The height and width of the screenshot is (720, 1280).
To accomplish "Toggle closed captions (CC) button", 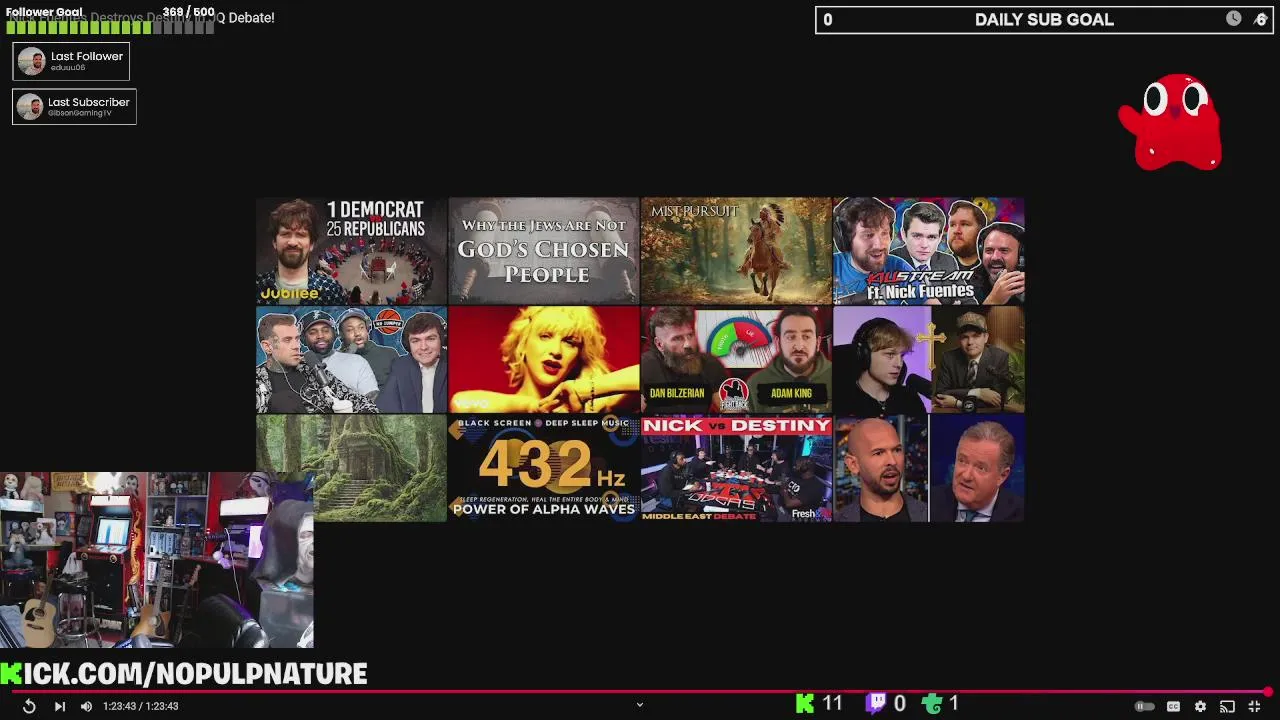I will (1173, 706).
